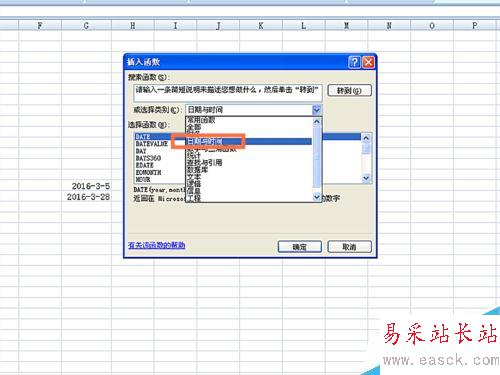Select column P header
The height and width of the screenshot is (375, 500).
click(475, 25)
